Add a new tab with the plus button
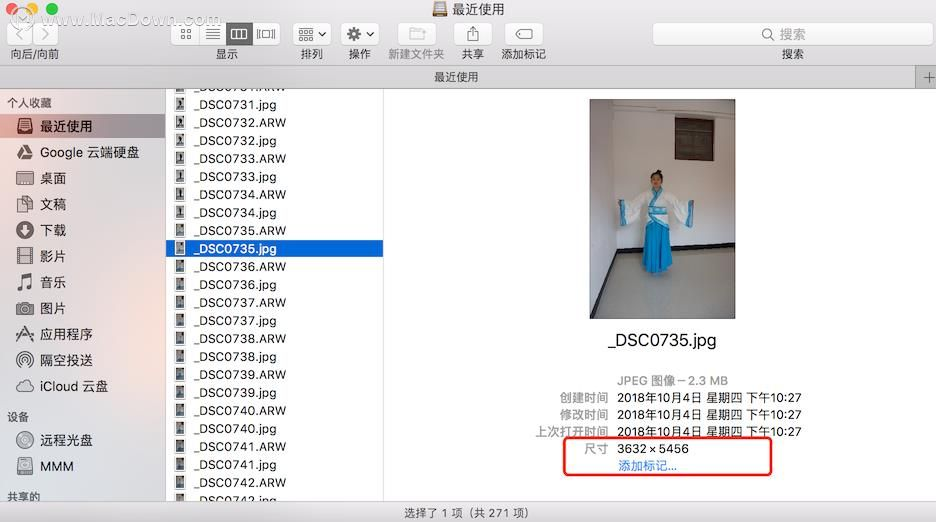936x522 pixels. [x=928, y=78]
